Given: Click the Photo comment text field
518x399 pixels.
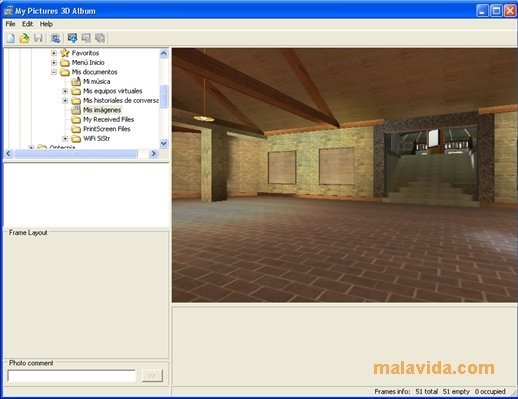Looking at the screenshot, I should tap(72, 376).
